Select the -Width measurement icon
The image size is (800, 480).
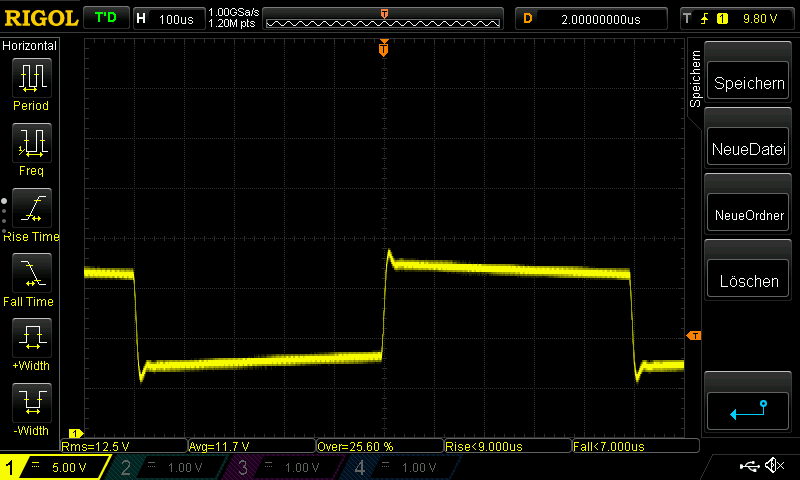tap(30, 403)
